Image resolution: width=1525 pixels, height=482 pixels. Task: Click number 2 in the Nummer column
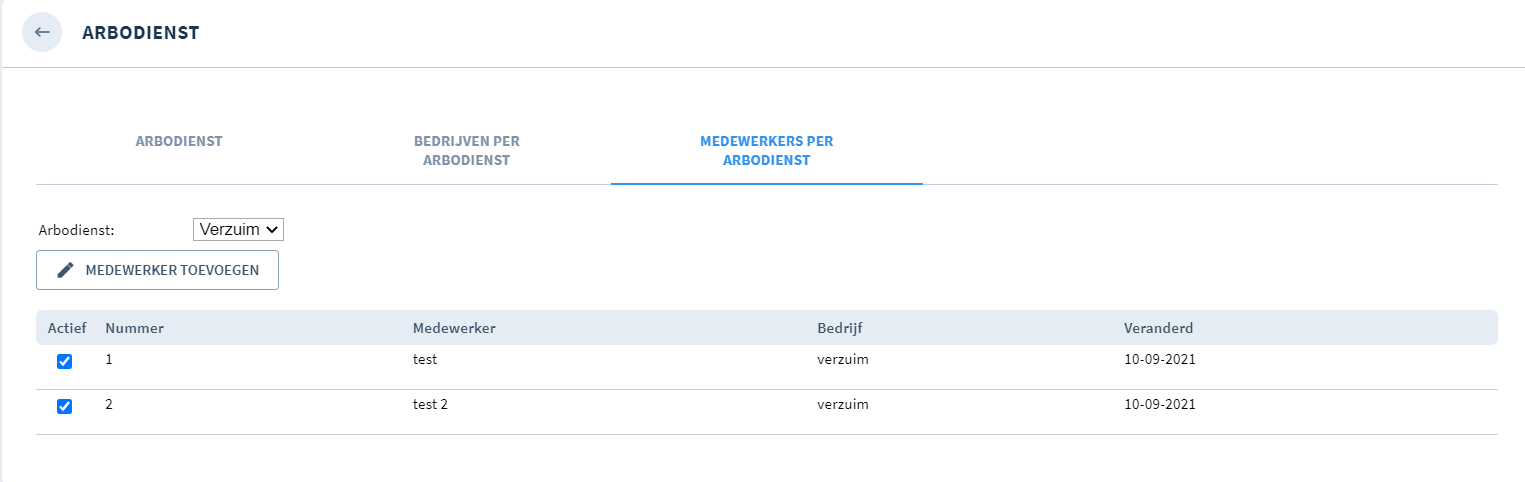pyautogui.click(x=110, y=405)
